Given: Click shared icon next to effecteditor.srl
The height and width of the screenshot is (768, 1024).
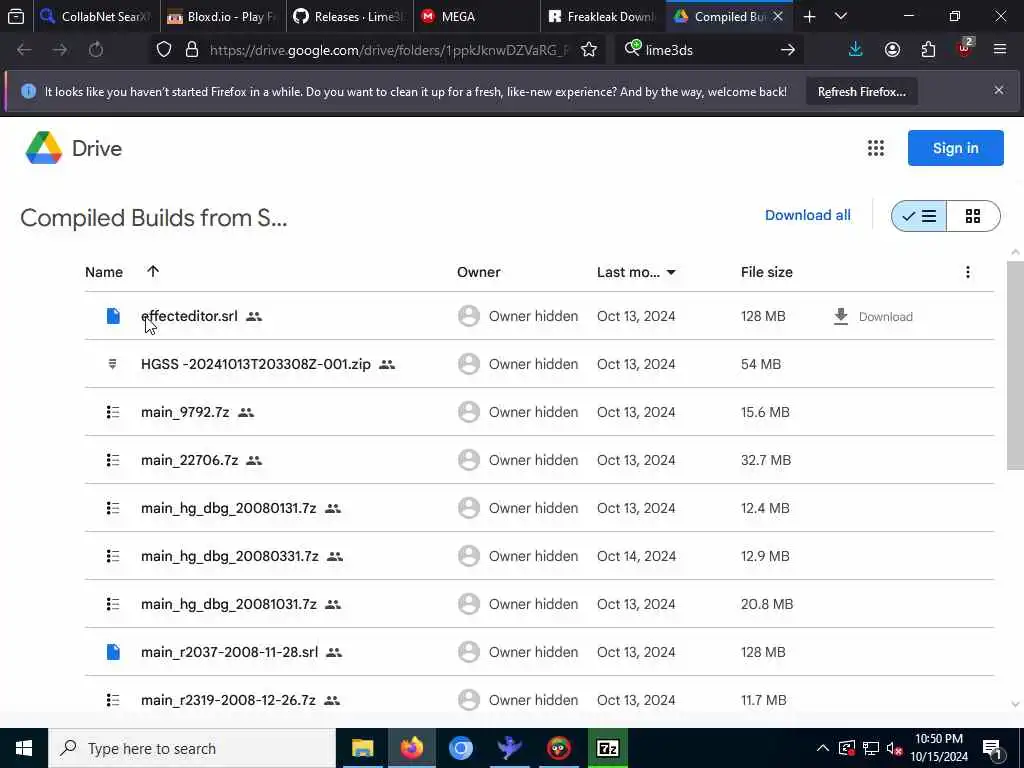Looking at the screenshot, I should tap(254, 317).
